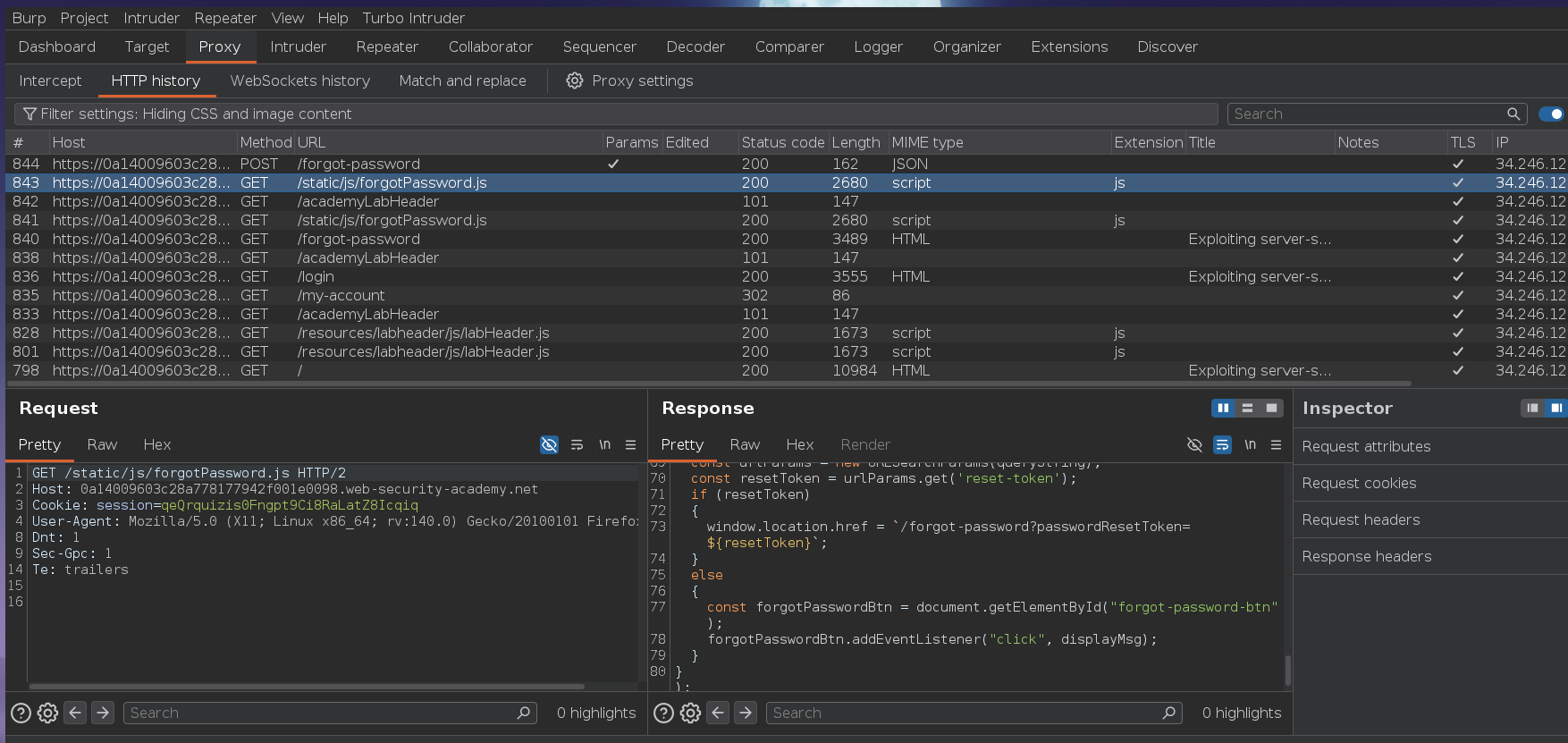Open Request search settings gear

[48, 713]
